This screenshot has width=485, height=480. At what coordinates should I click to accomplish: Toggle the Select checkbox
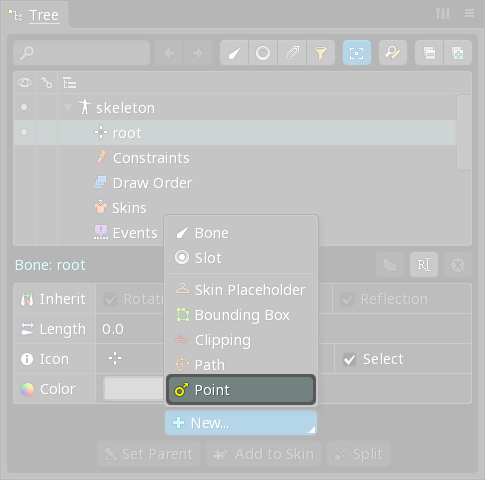coord(349,359)
